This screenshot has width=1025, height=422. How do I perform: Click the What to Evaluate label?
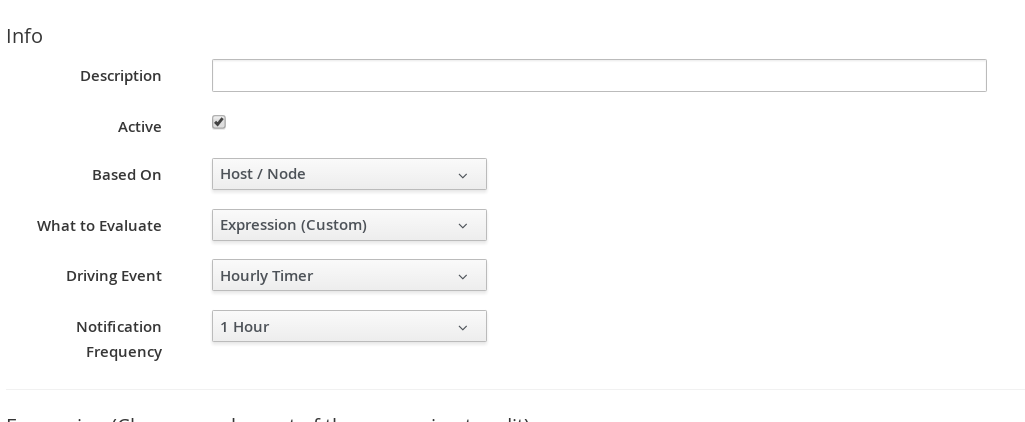(99, 226)
